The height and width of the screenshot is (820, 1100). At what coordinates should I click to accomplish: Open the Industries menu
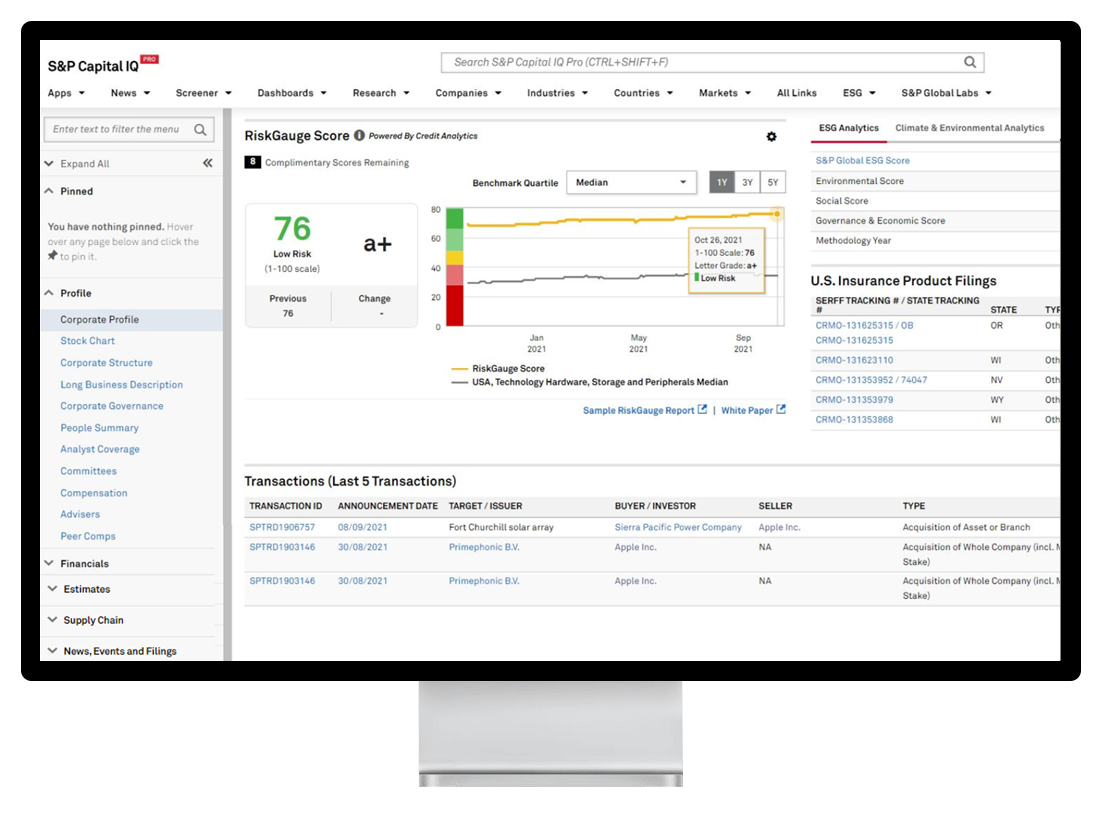pos(557,93)
